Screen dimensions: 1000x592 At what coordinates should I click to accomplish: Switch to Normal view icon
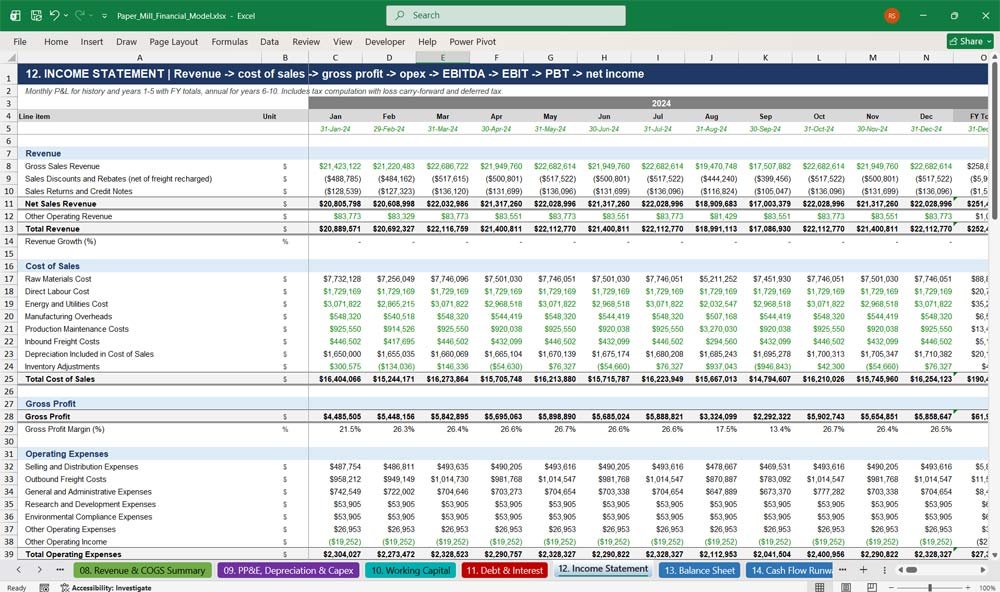(819, 587)
